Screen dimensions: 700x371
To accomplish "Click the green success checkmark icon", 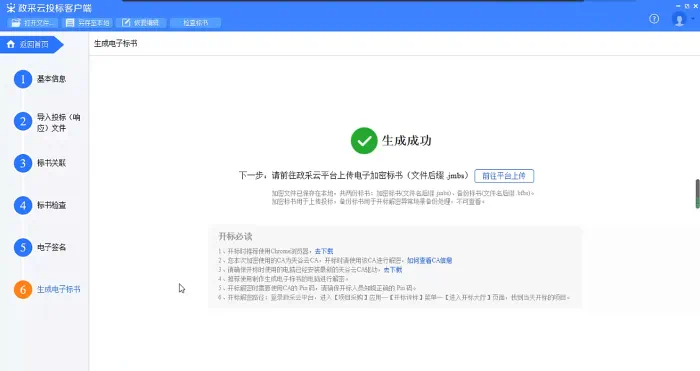I will tap(364, 141).
